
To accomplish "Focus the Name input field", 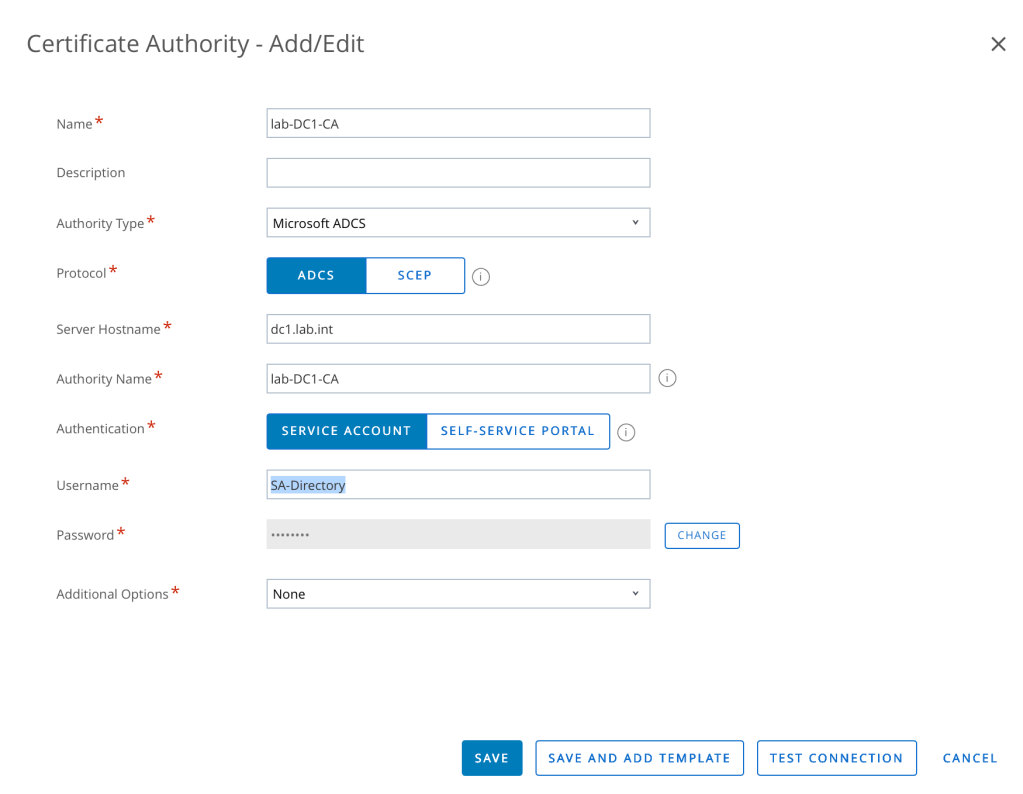I will [x=458, y=123].
